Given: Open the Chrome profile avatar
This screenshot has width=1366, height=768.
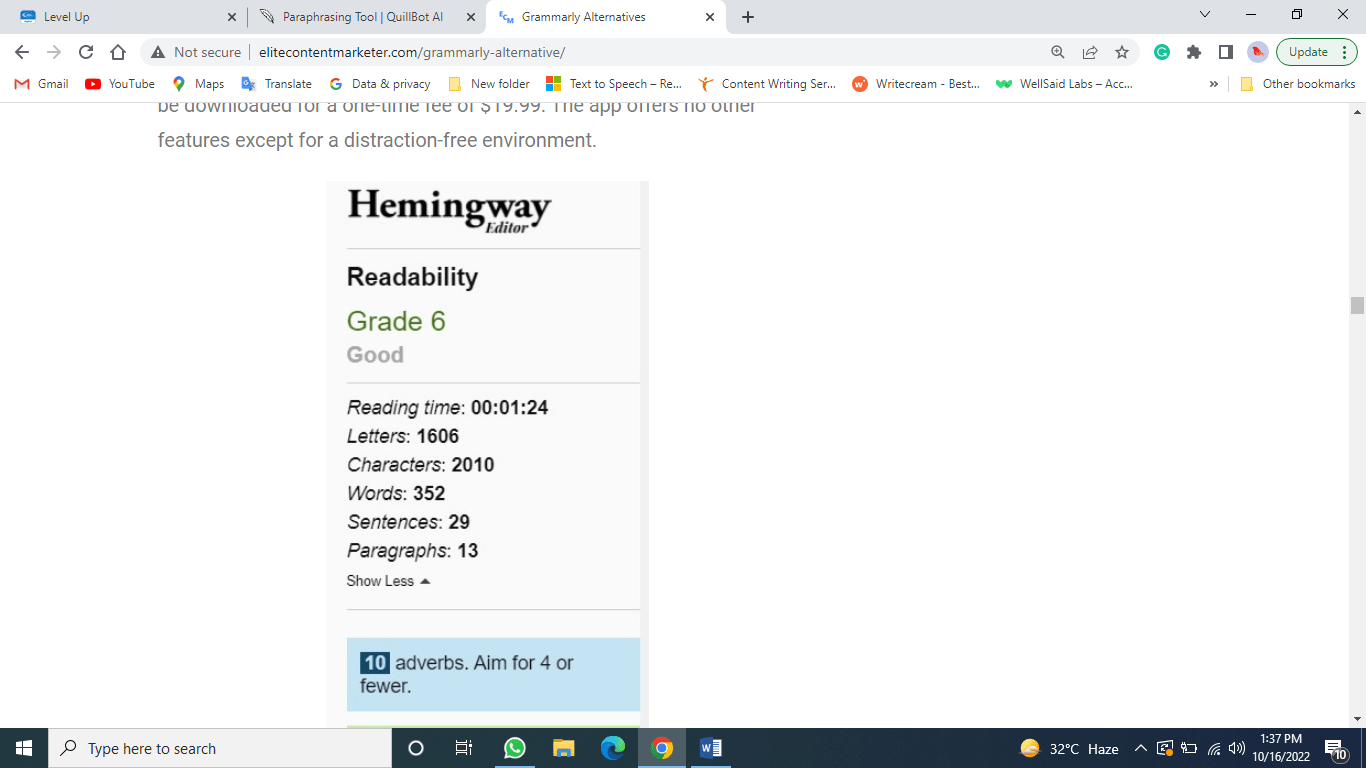Looking at the screenshot, I should point(1258,52).
